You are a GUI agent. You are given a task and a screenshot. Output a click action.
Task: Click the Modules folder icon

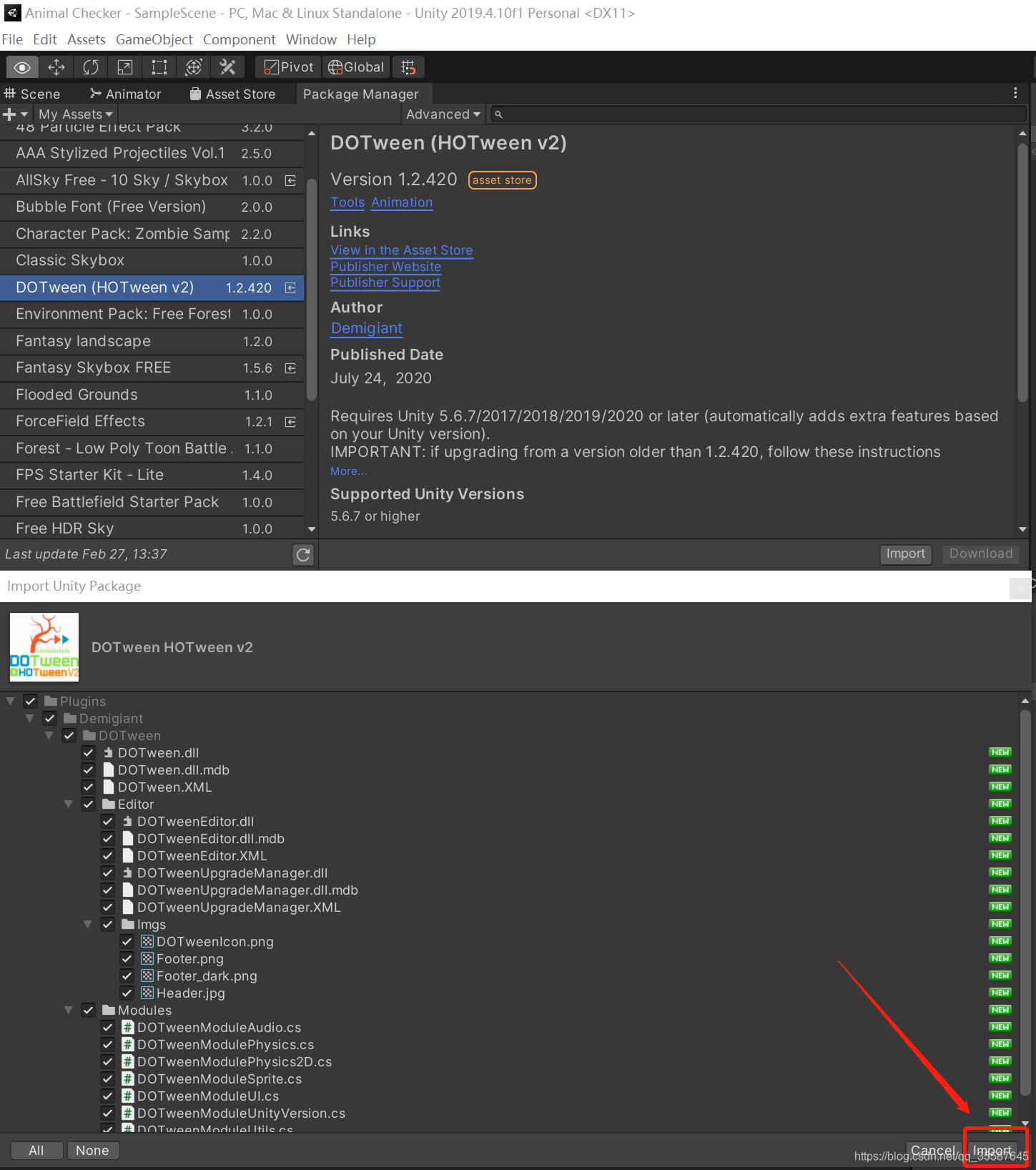click(109, 1010)
